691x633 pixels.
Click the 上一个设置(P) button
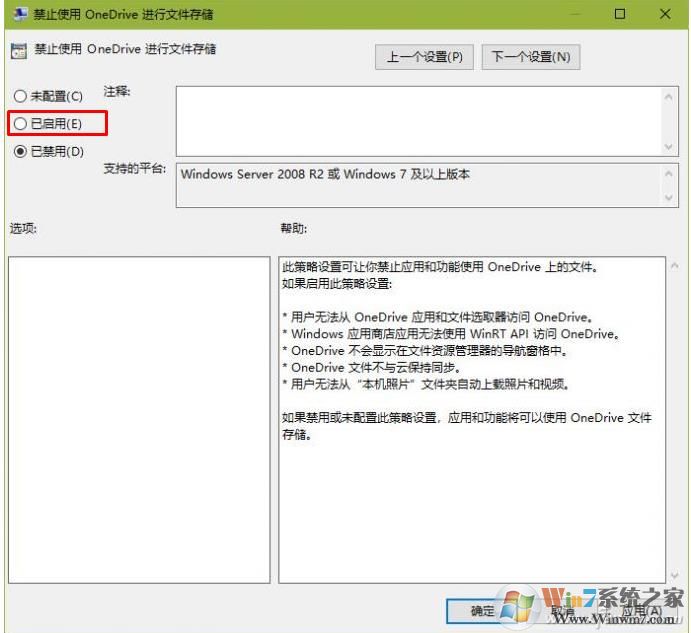point(424,57)
